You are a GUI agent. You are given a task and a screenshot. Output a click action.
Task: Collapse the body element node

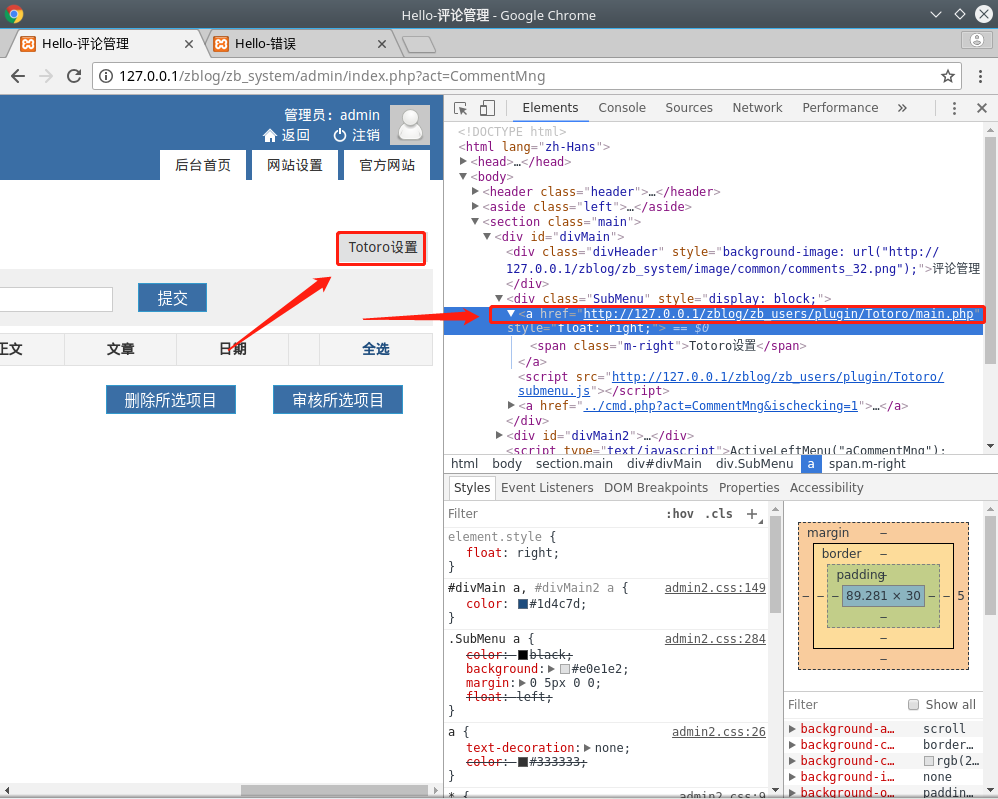tap(463, 176)
